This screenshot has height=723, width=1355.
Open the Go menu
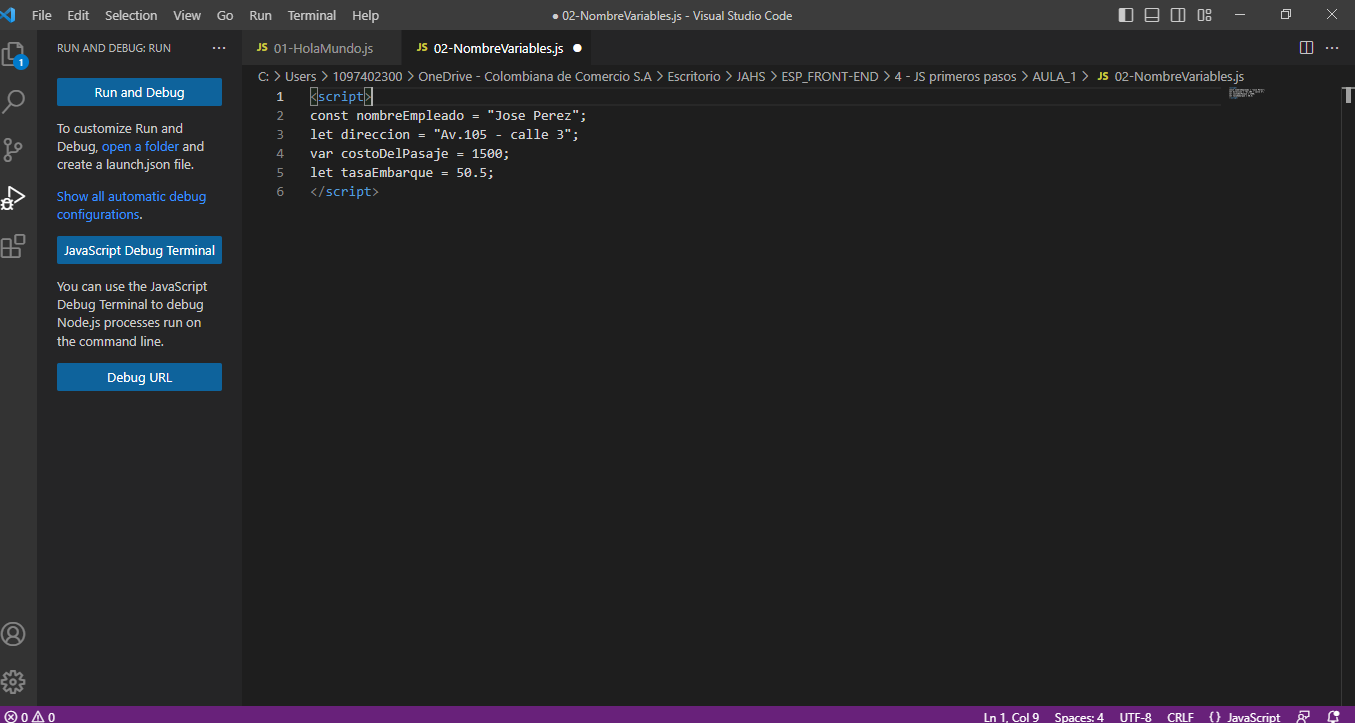(225, 15)
